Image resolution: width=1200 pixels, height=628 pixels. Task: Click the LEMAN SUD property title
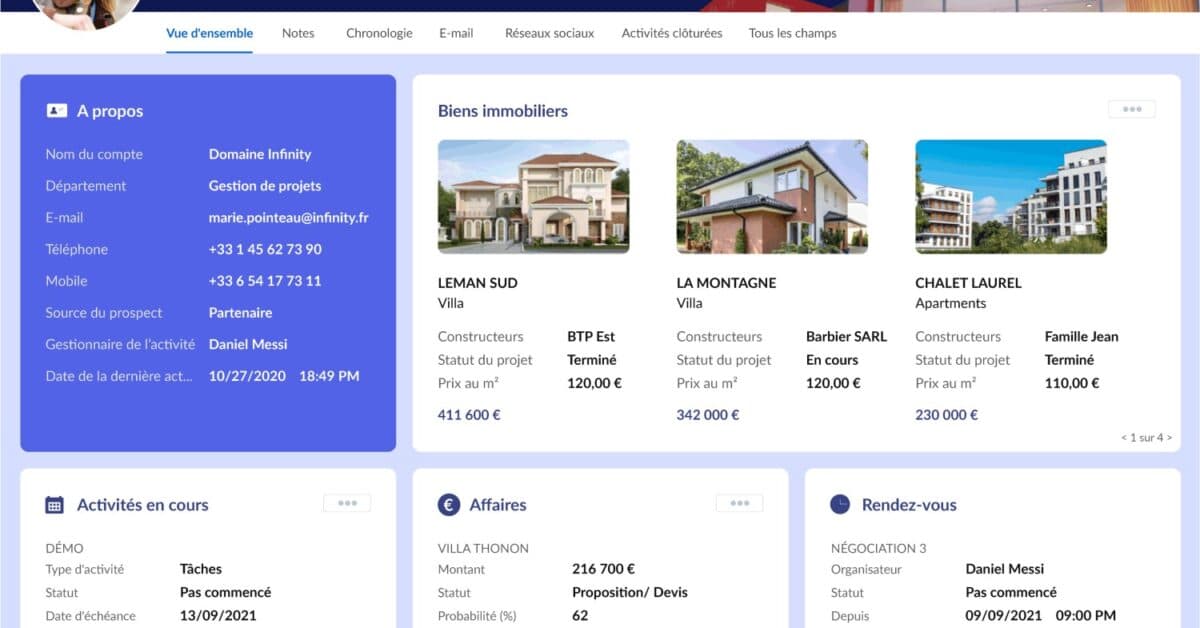click(x=478, y=283)
